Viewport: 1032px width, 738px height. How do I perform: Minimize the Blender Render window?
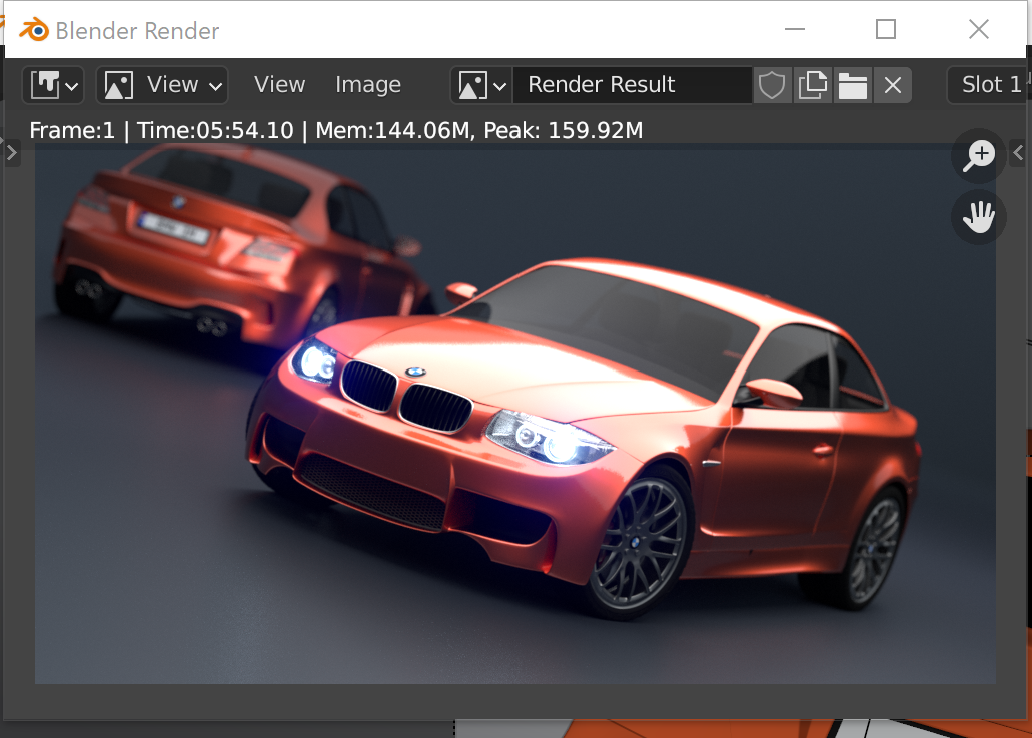click(795, 29)
